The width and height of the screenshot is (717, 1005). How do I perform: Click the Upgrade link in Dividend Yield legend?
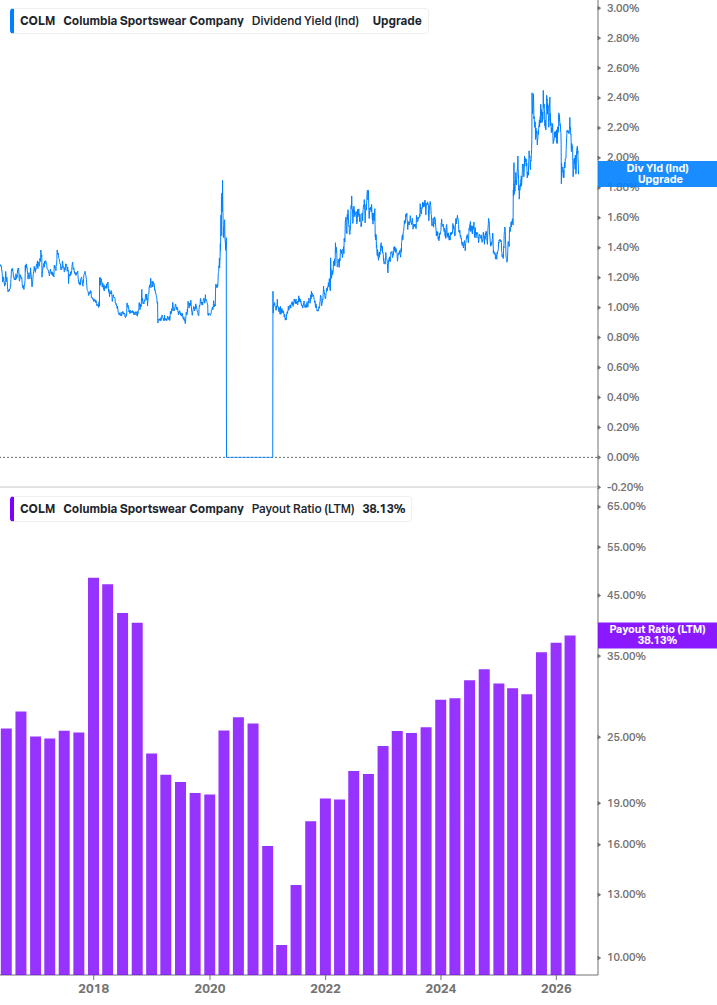pos(397,21)
